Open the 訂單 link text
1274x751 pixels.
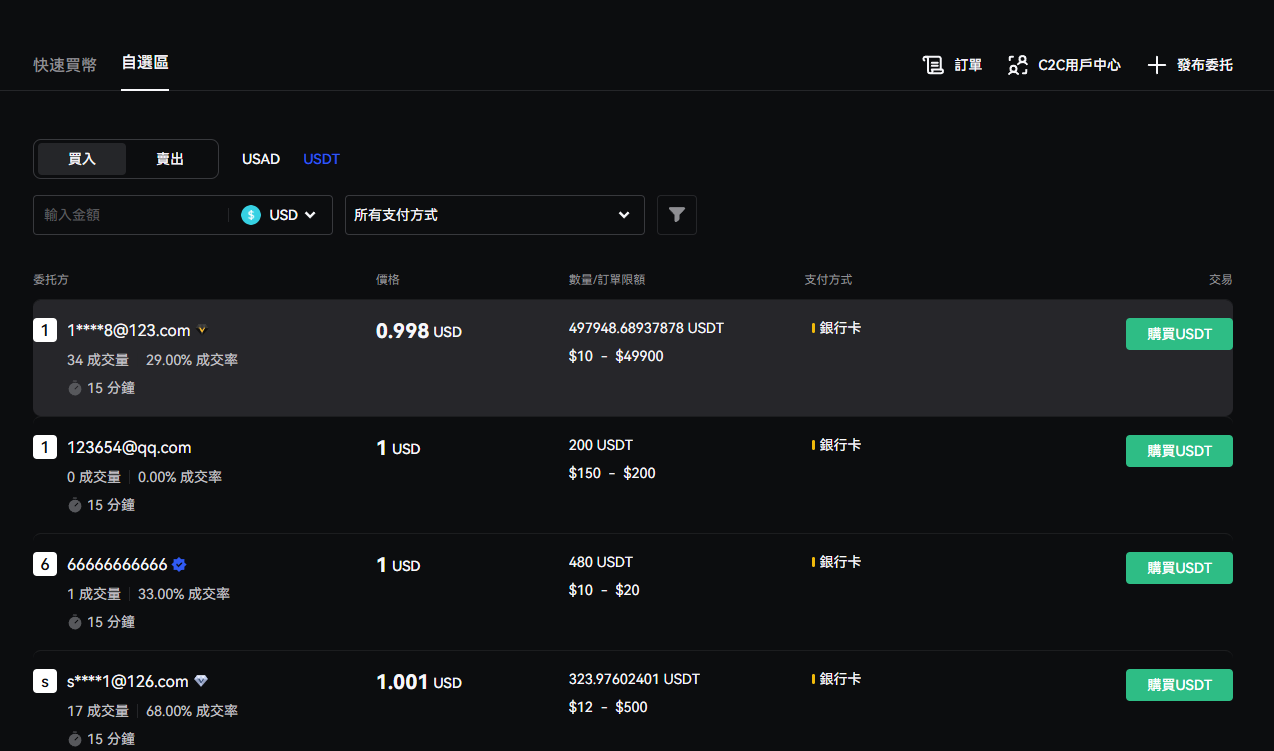[x=968, y=65]
